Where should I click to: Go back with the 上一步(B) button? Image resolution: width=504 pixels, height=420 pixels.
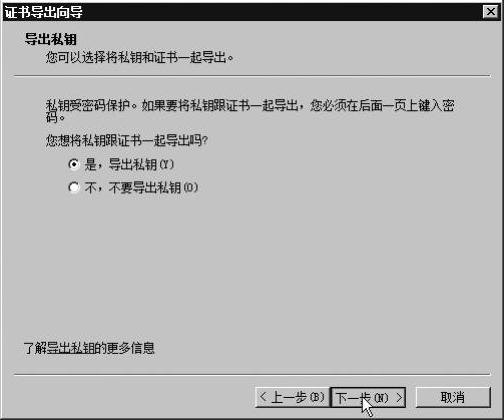pyautogui.click(x=292, y=397)
